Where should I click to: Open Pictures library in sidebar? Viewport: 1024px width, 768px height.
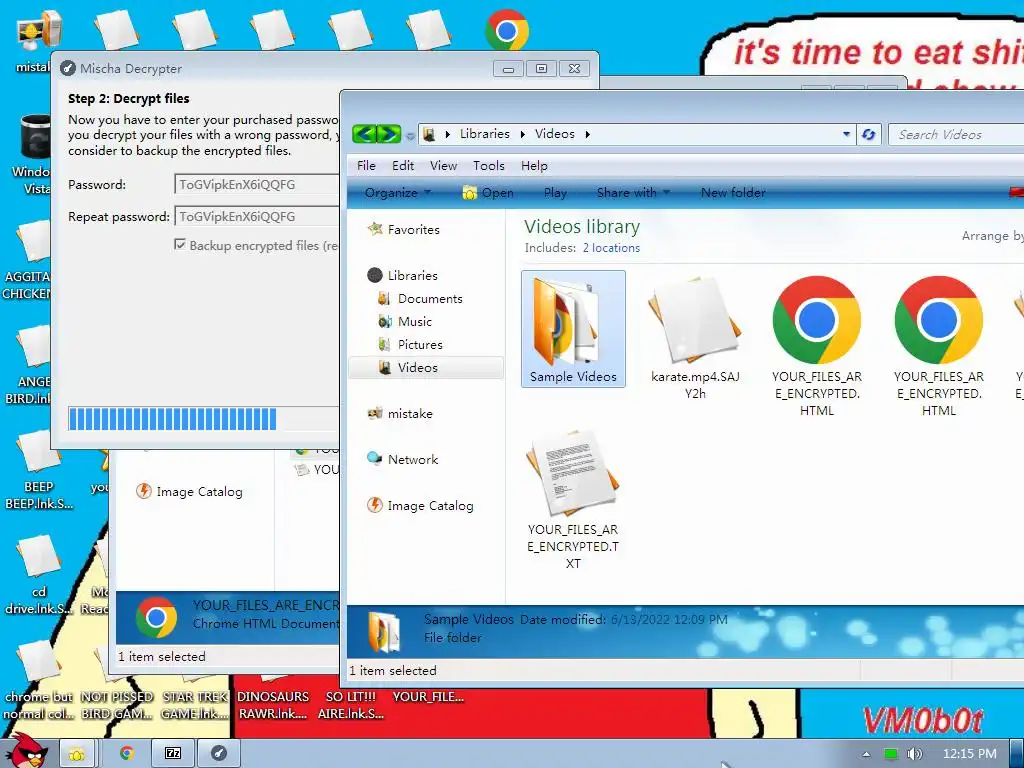pyautogui.click(x=410, y=344)
